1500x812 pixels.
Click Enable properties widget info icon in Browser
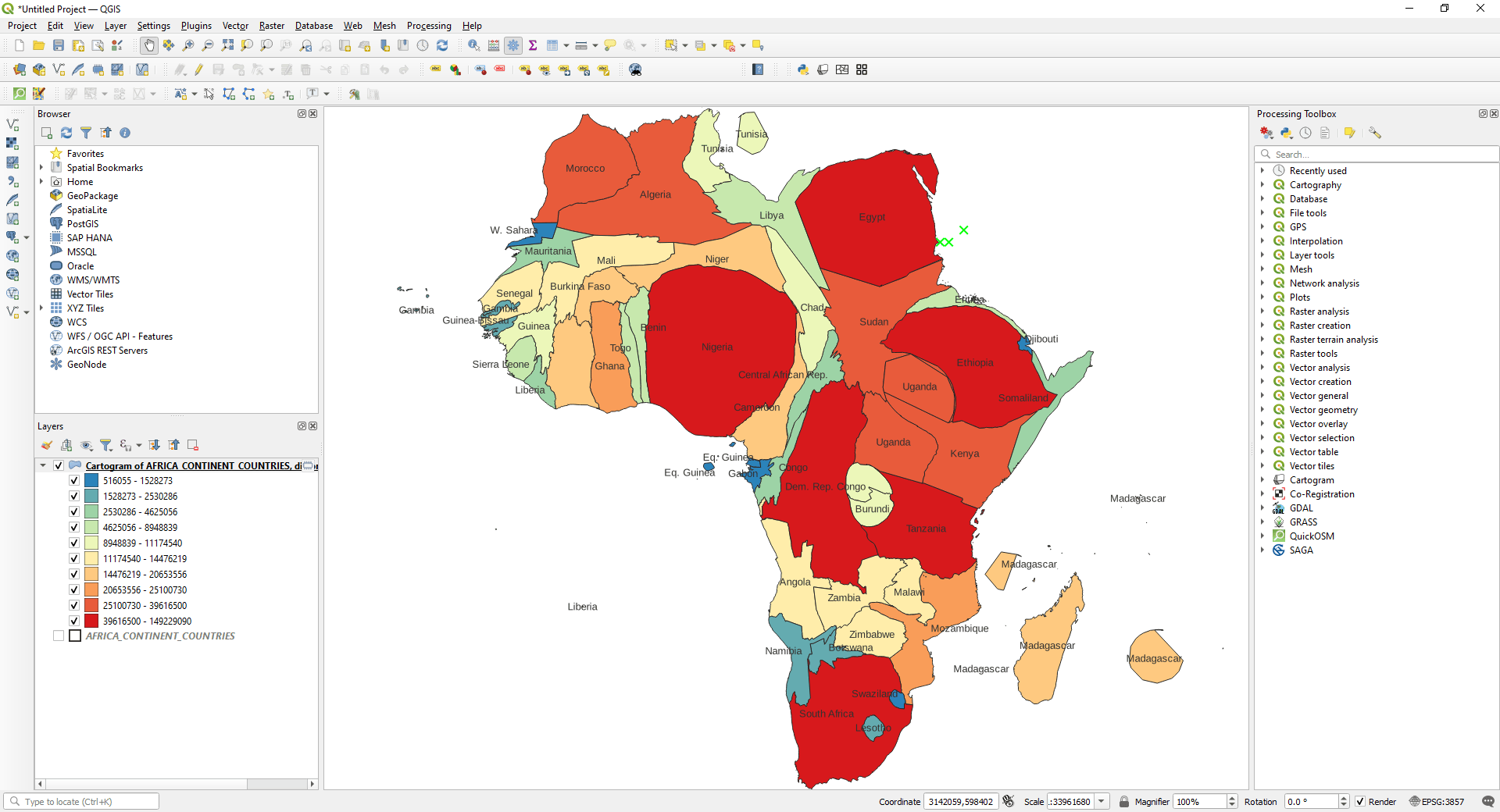125,133
